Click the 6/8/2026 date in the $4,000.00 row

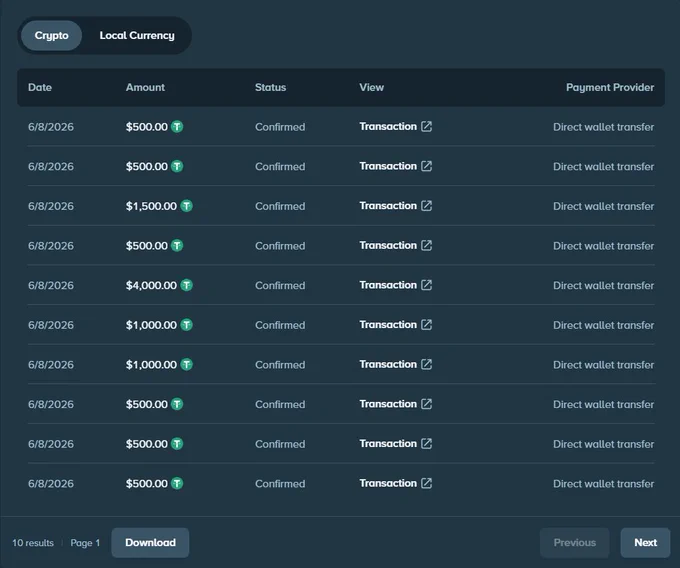click(x=51, y=286)
